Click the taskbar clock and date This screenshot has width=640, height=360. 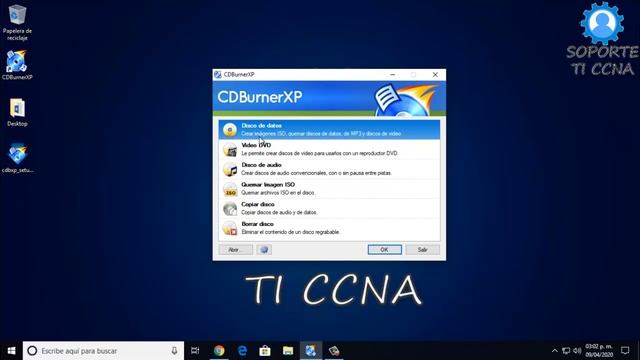pos(599,351)
